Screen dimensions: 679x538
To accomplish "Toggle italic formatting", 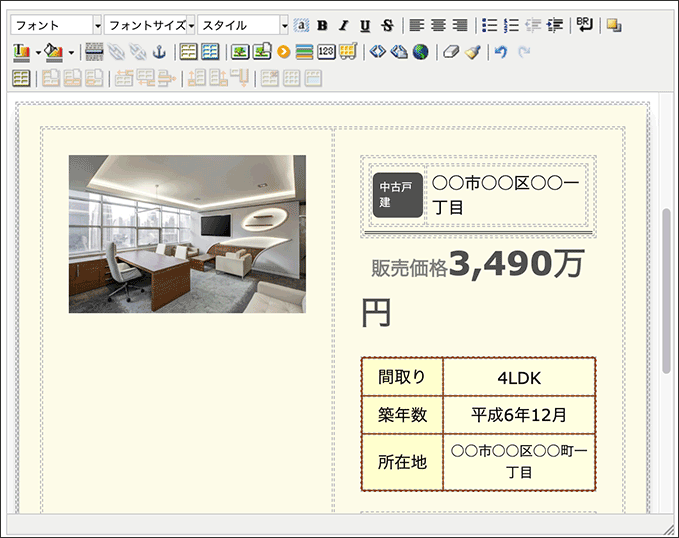I will click(344, 26).
